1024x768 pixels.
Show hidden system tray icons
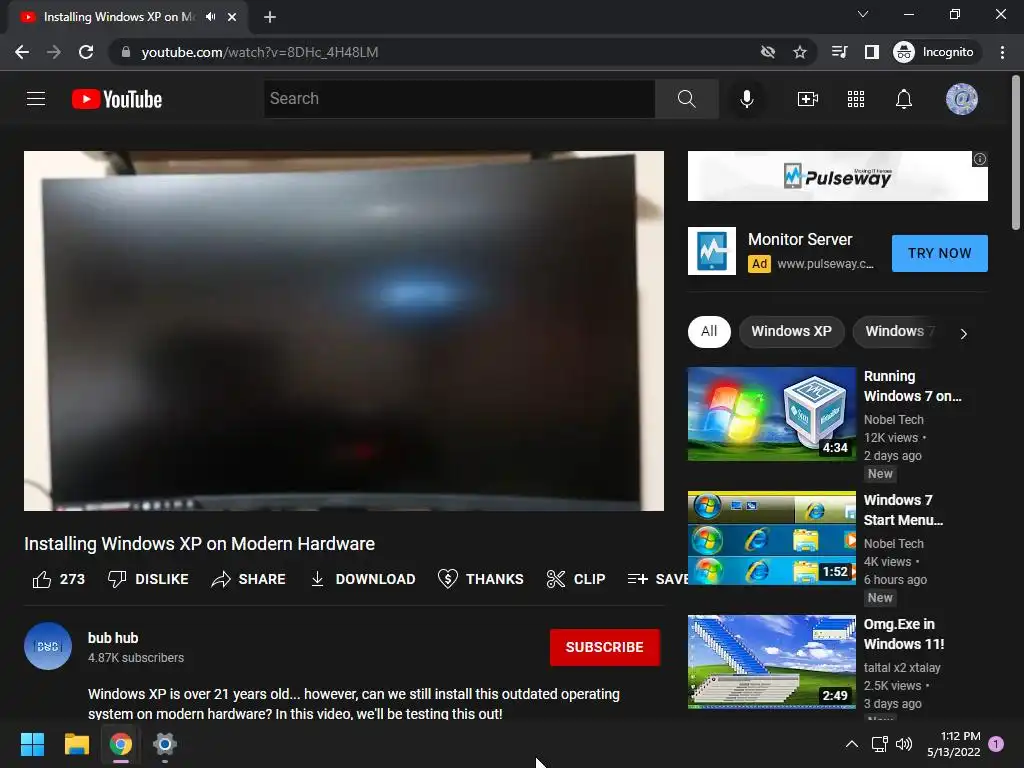coord(852,744)
